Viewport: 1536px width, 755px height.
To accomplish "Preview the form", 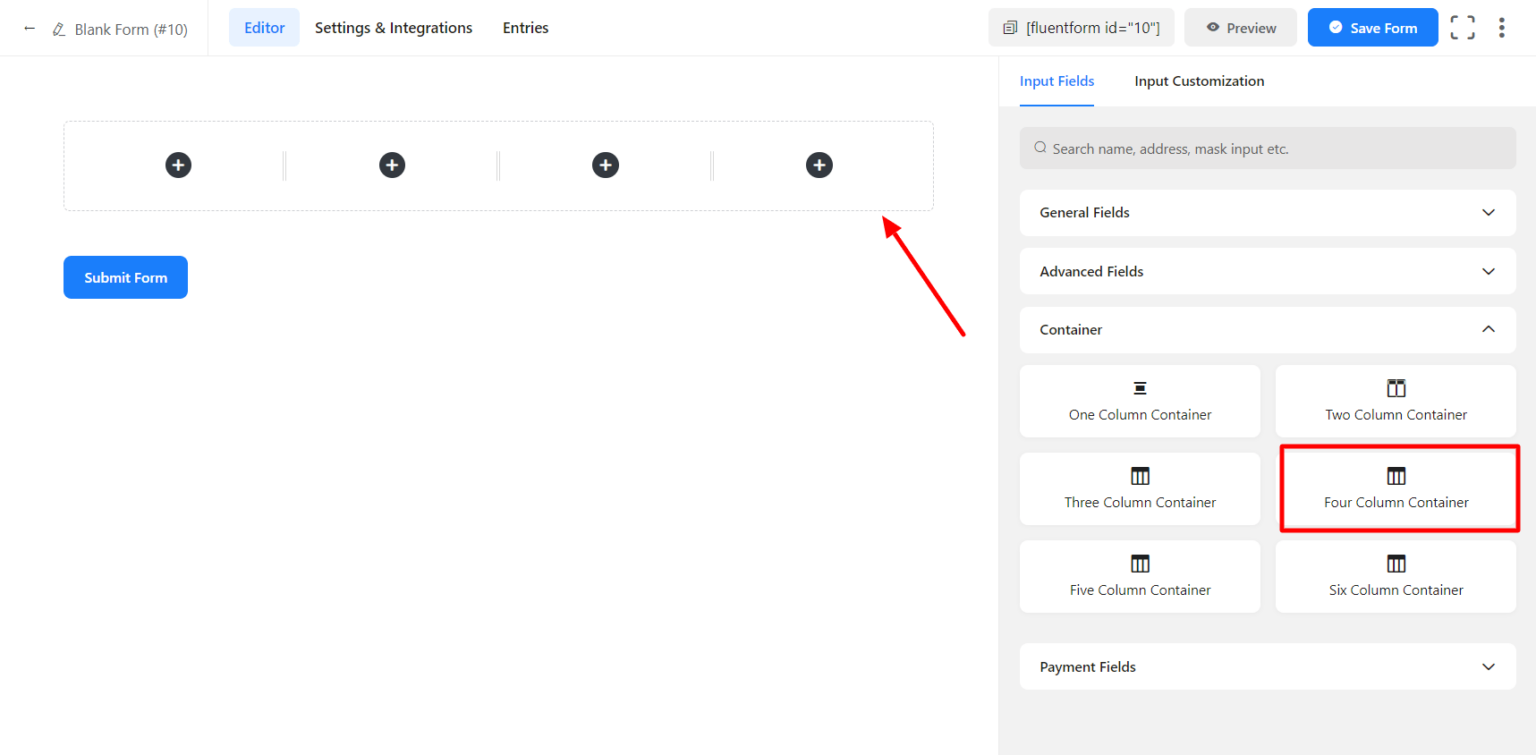I will (1240, 27).
